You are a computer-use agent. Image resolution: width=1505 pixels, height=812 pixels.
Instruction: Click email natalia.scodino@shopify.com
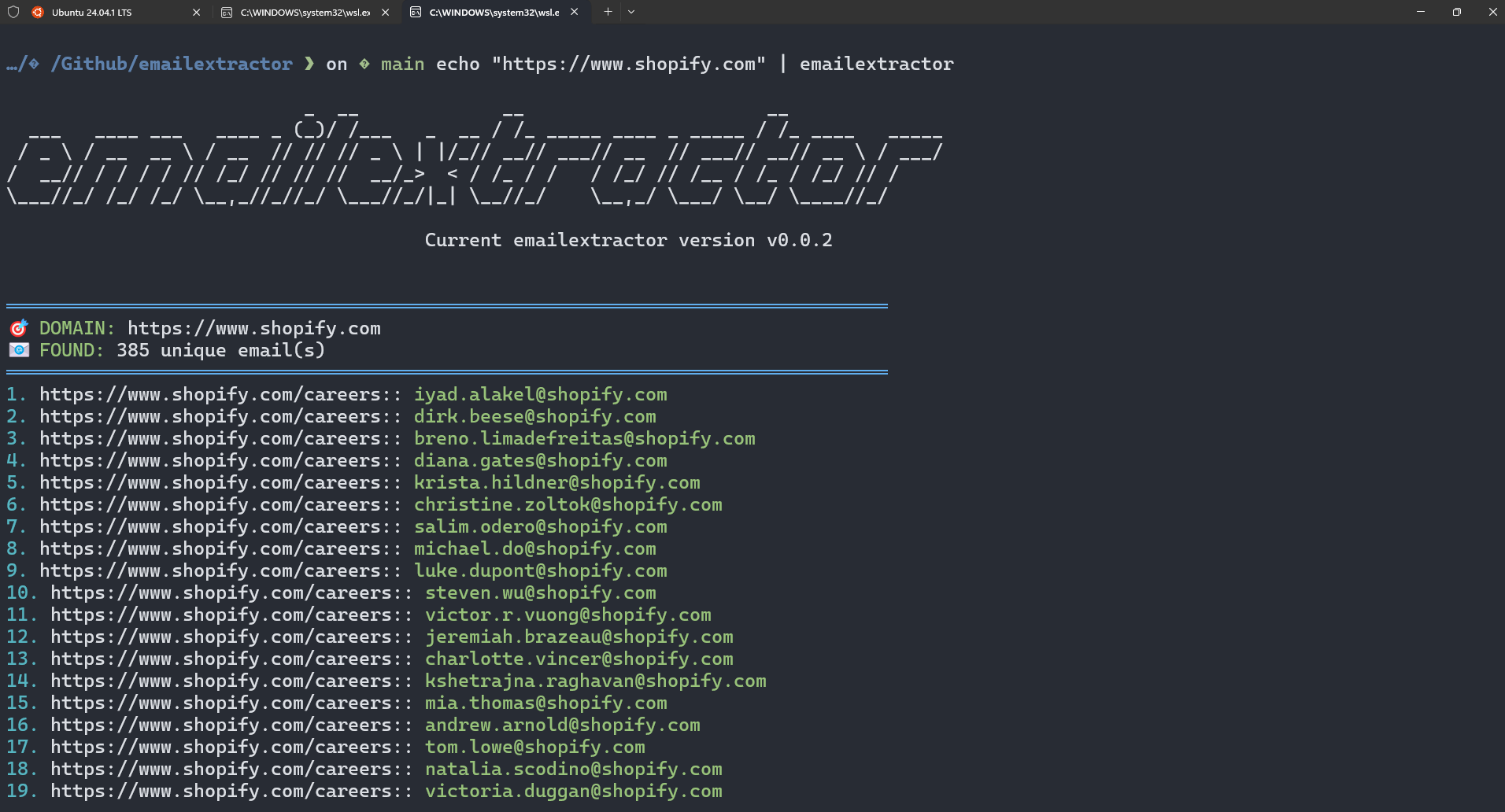pyautogui.click(x=574, y=769)
